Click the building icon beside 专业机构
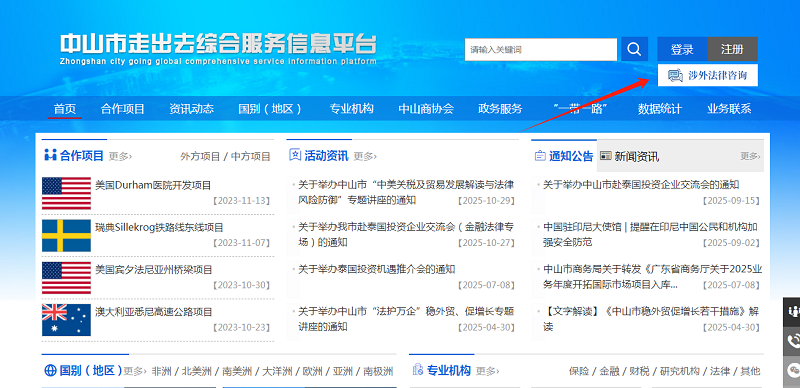 418,370
